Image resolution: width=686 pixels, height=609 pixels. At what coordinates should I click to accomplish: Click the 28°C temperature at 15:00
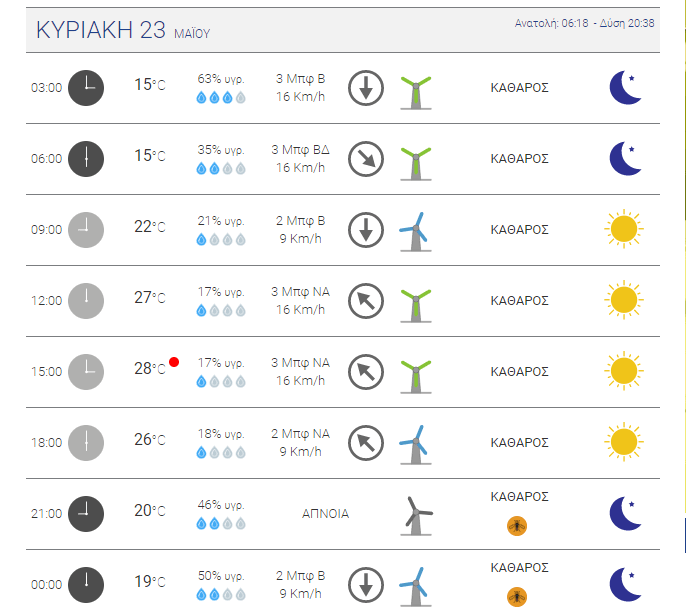150,368
